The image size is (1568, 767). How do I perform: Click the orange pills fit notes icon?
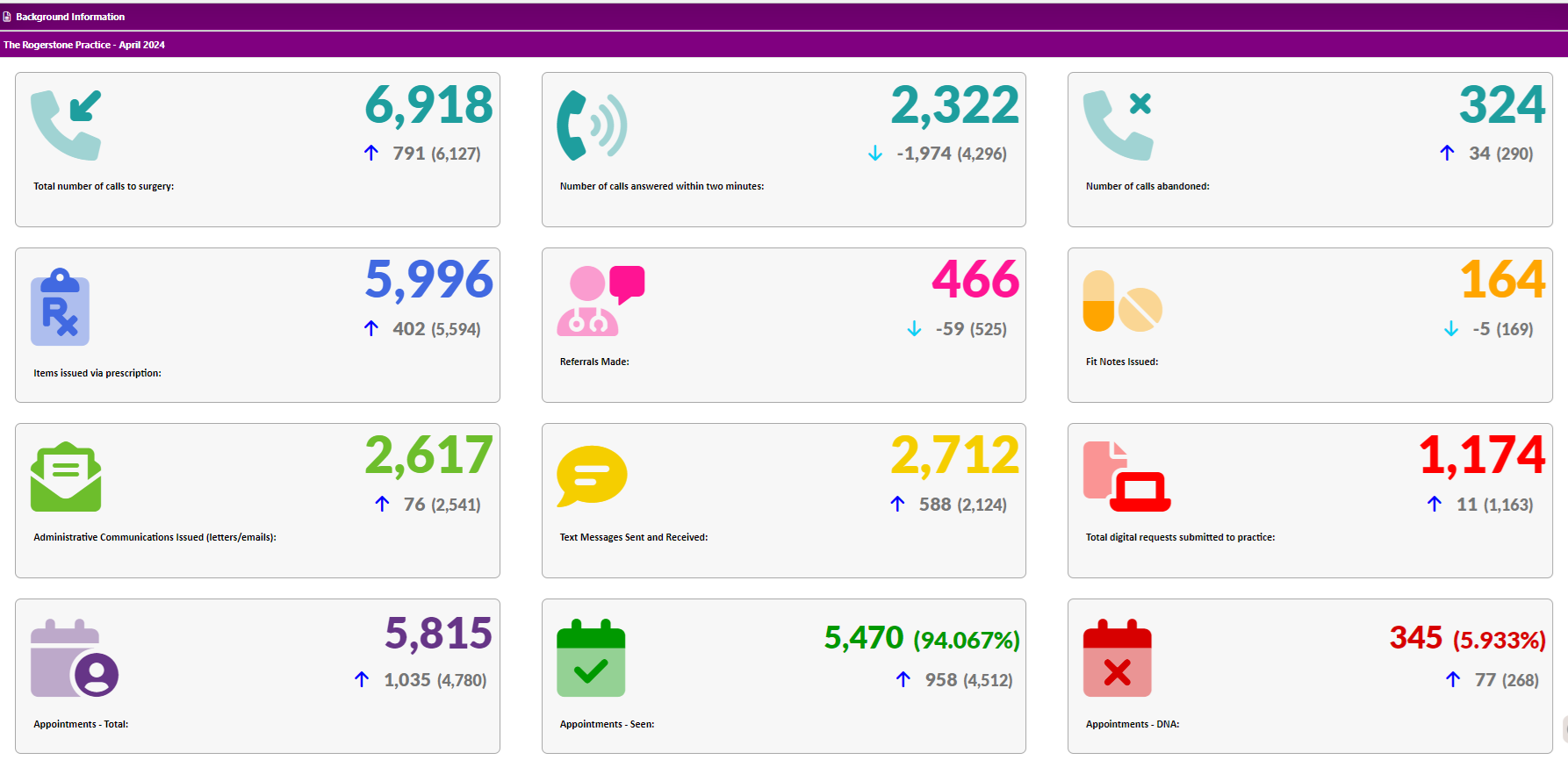click(1122, 301)
